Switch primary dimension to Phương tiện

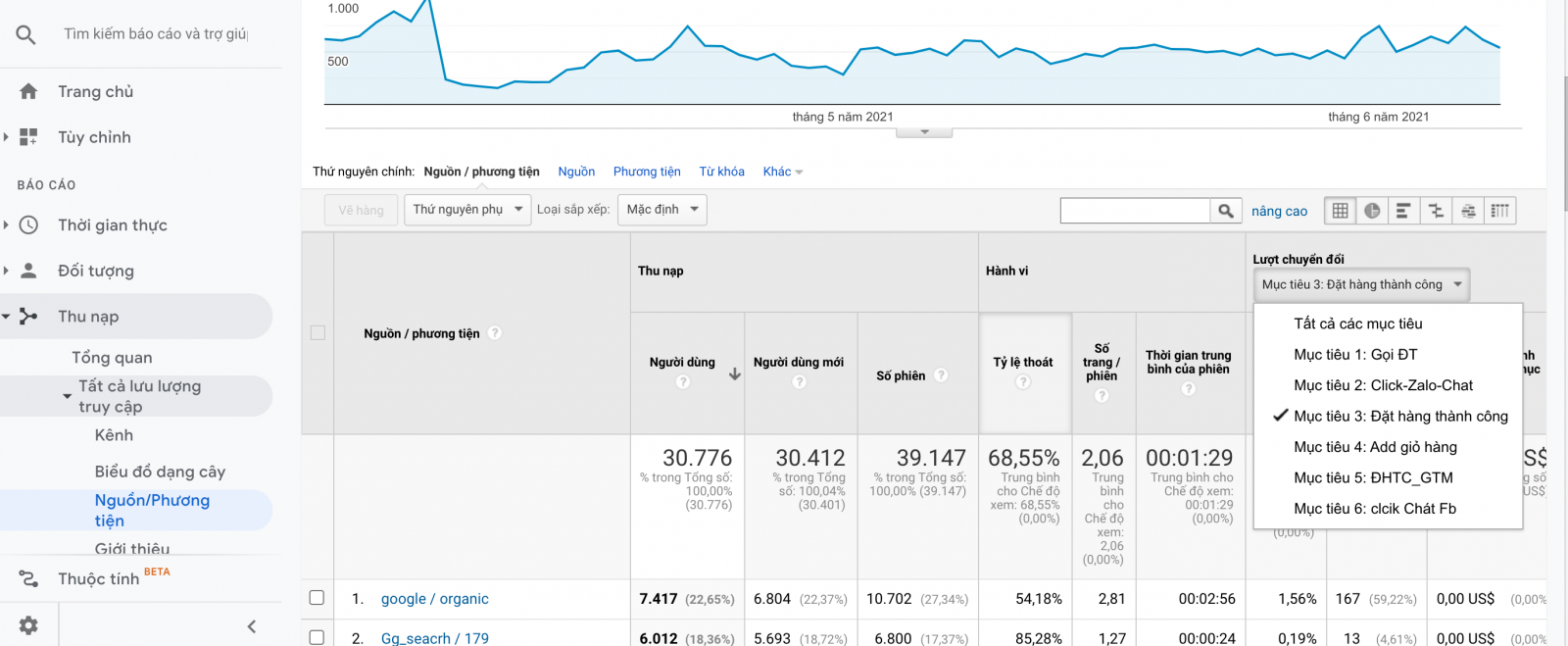[647, 172]
